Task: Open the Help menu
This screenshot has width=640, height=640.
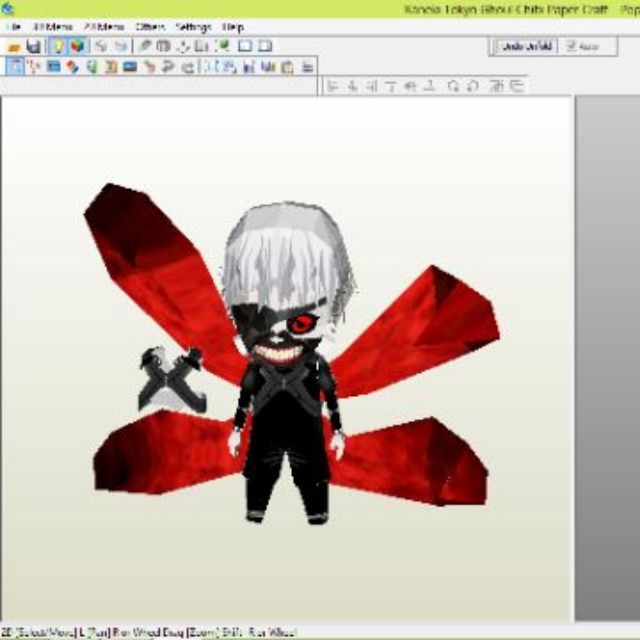Action: [233, 27]
